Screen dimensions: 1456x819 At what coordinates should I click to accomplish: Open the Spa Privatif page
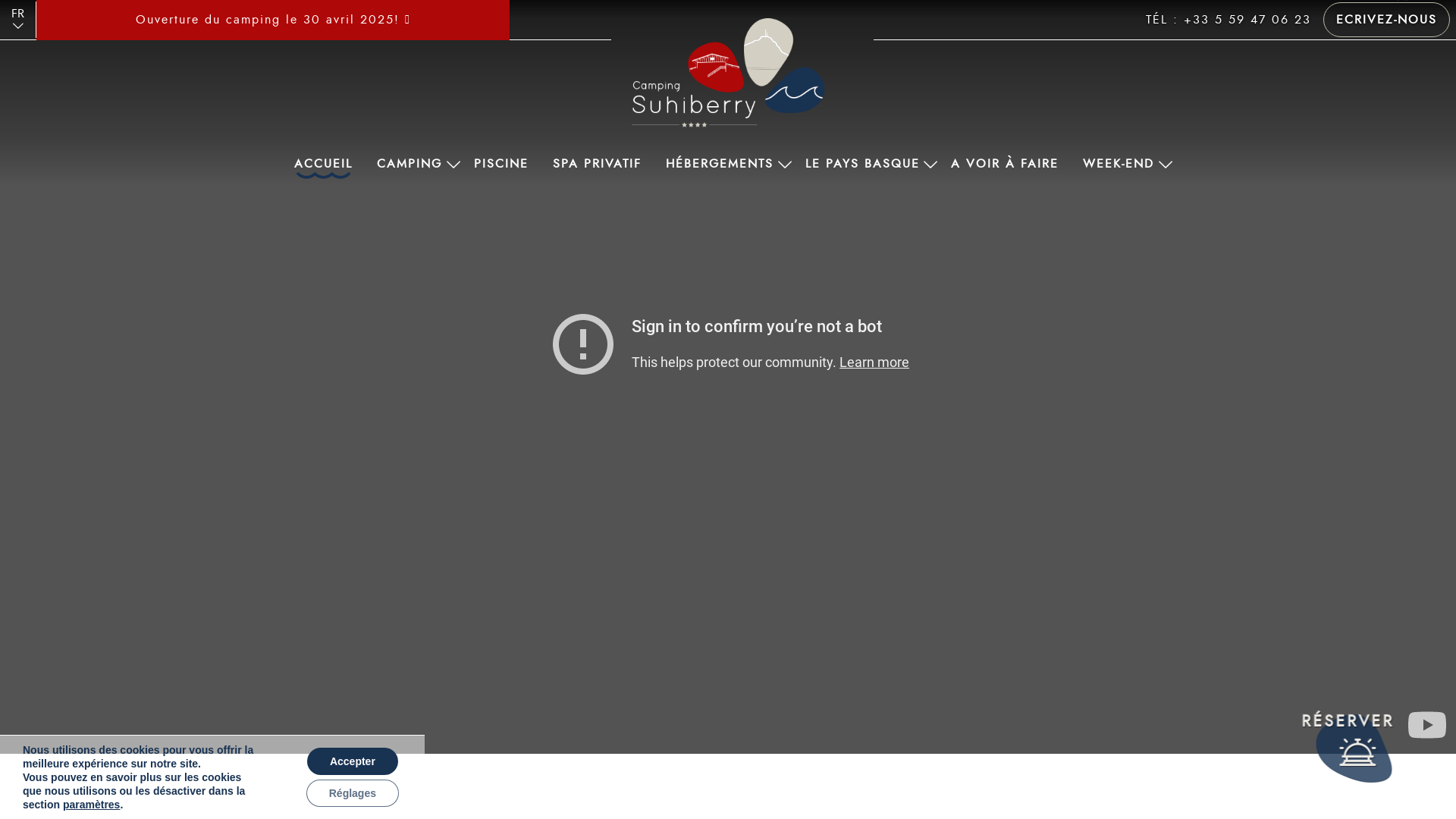pos(597,164)
